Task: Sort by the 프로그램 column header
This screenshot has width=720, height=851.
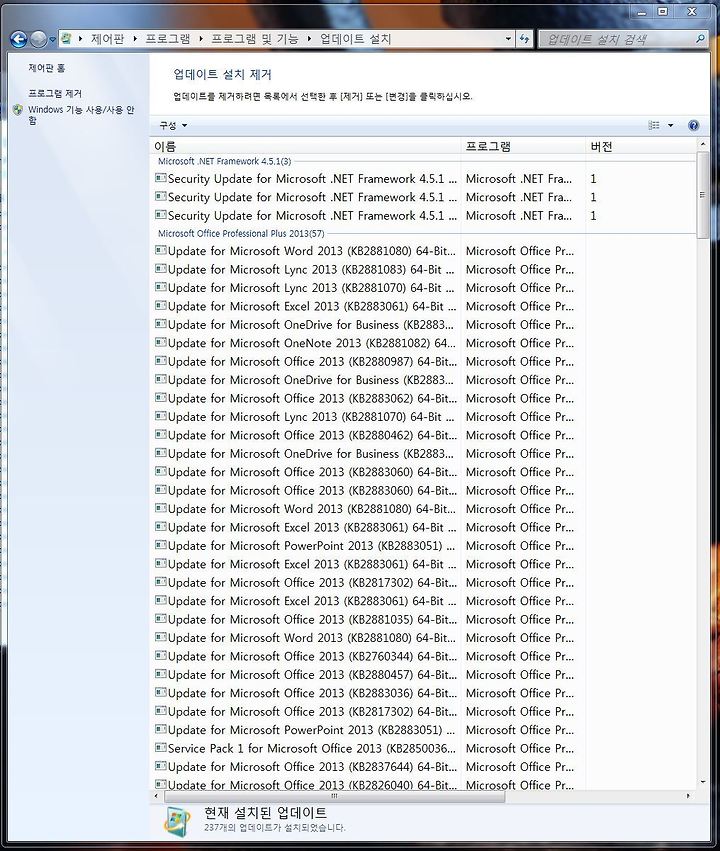Action: (523, 147)
